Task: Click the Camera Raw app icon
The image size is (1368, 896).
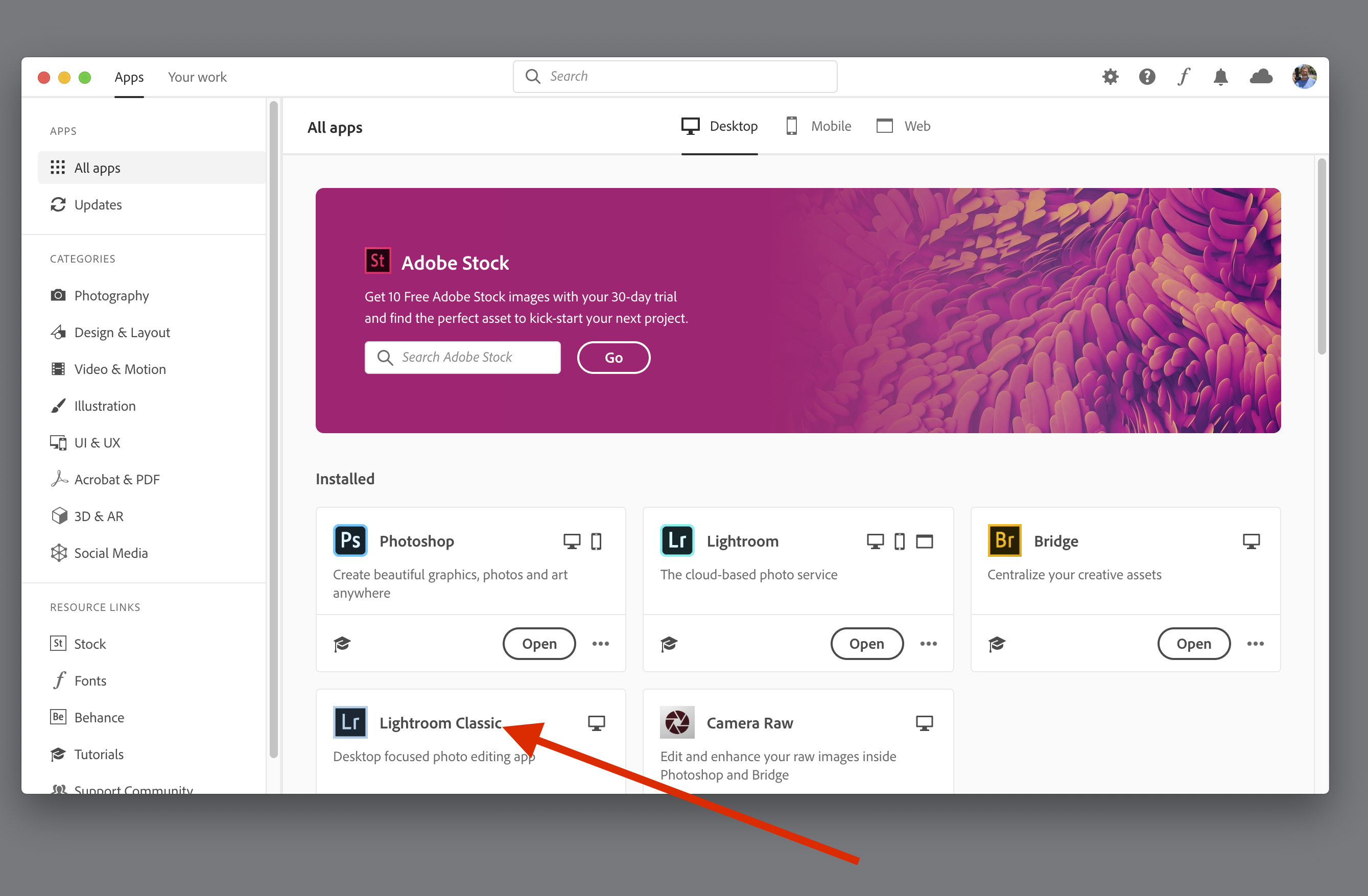Action: [676, 723]
